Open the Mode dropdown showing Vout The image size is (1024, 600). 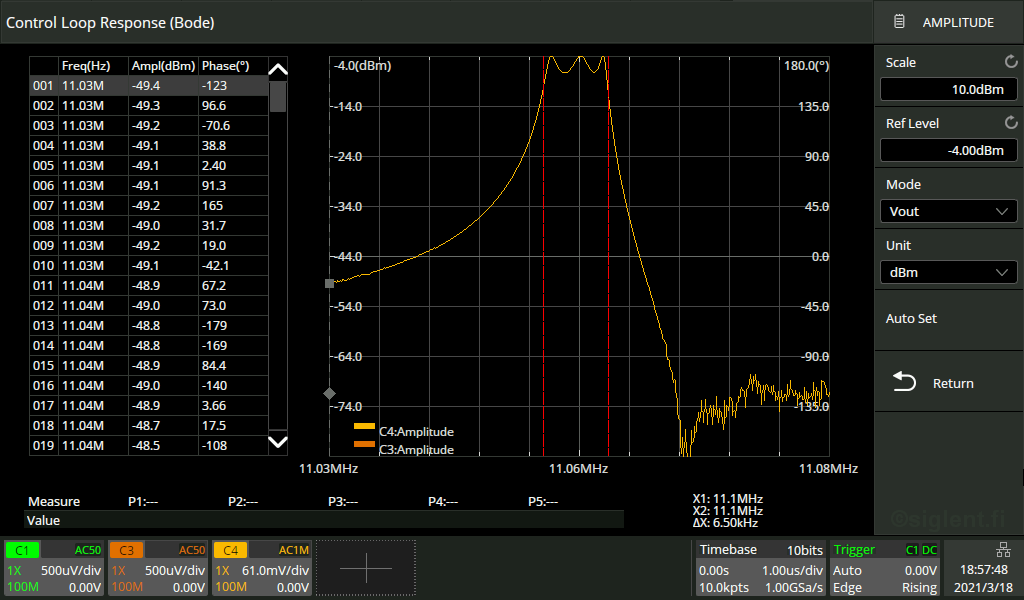[x=948, y=212]
